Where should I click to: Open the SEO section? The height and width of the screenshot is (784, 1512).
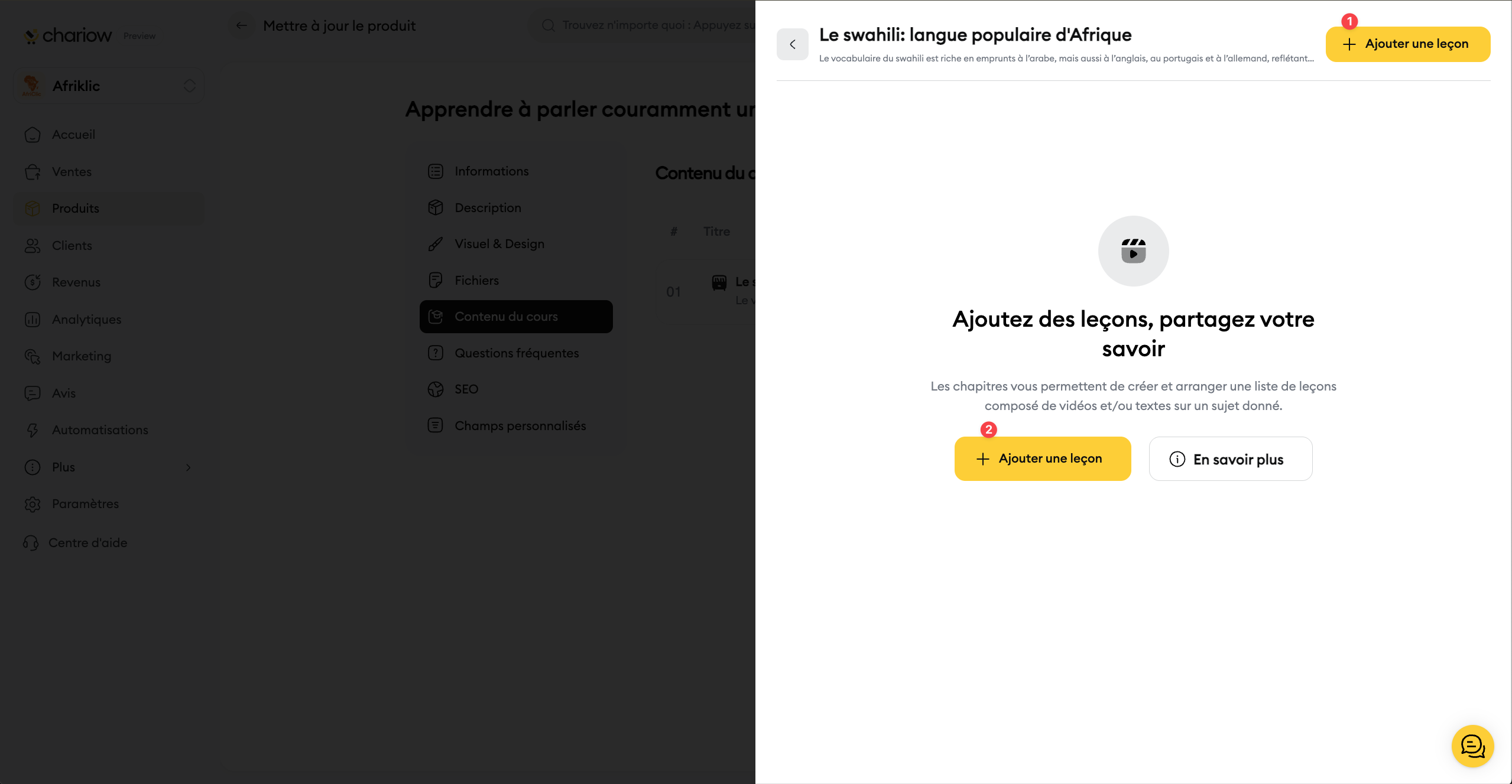[466, 389]
